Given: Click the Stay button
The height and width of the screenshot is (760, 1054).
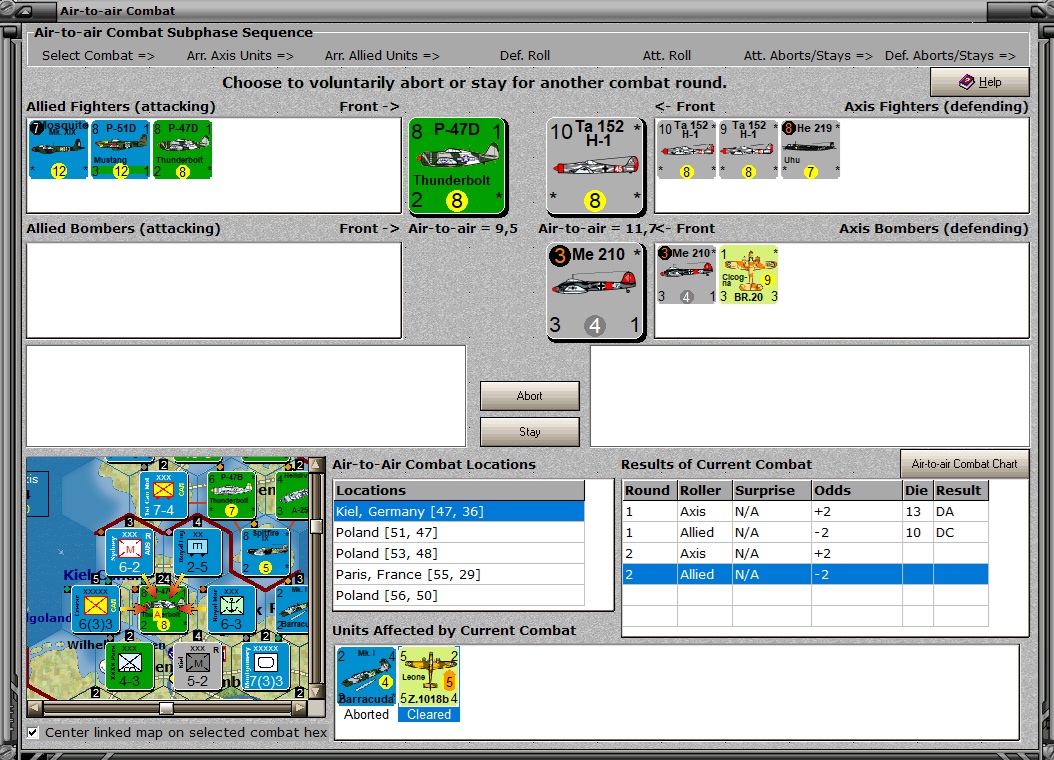Looking at the screenshot, I should (x=530, y=432).
